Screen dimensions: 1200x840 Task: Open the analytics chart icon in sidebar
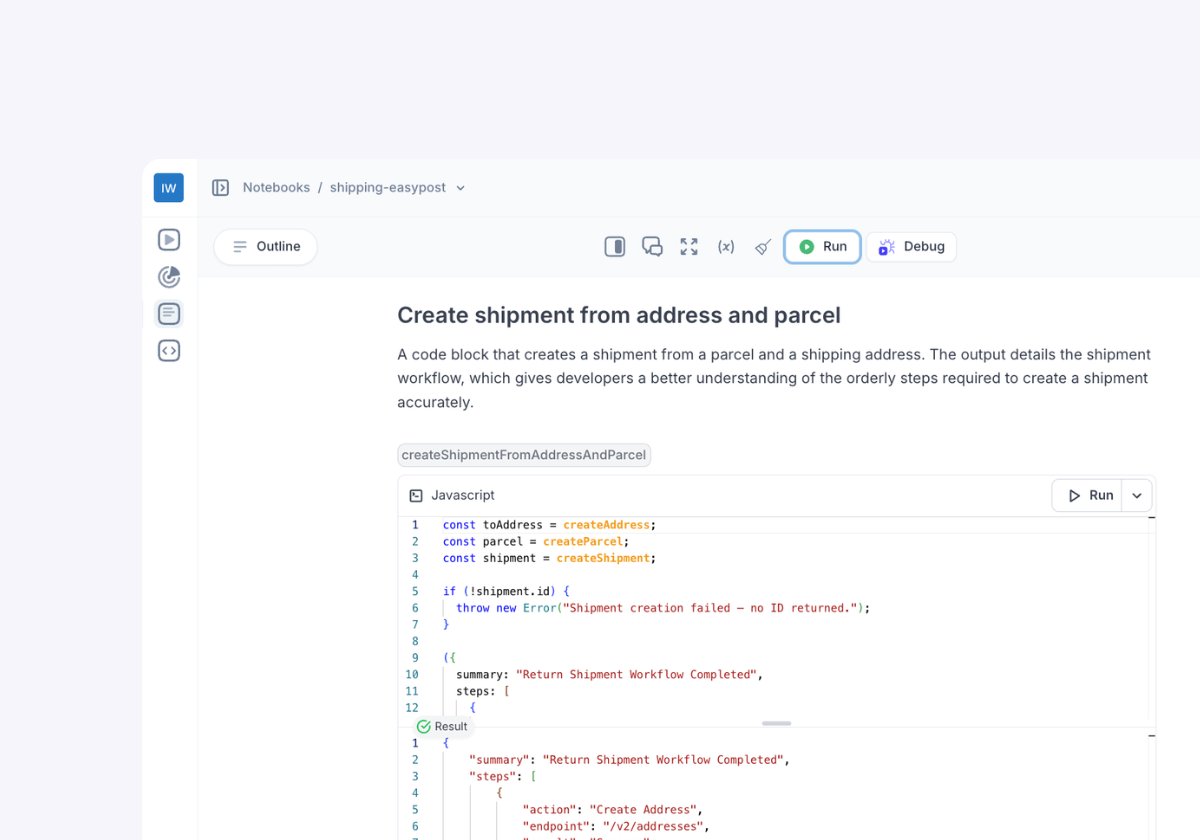coord(169,277)
